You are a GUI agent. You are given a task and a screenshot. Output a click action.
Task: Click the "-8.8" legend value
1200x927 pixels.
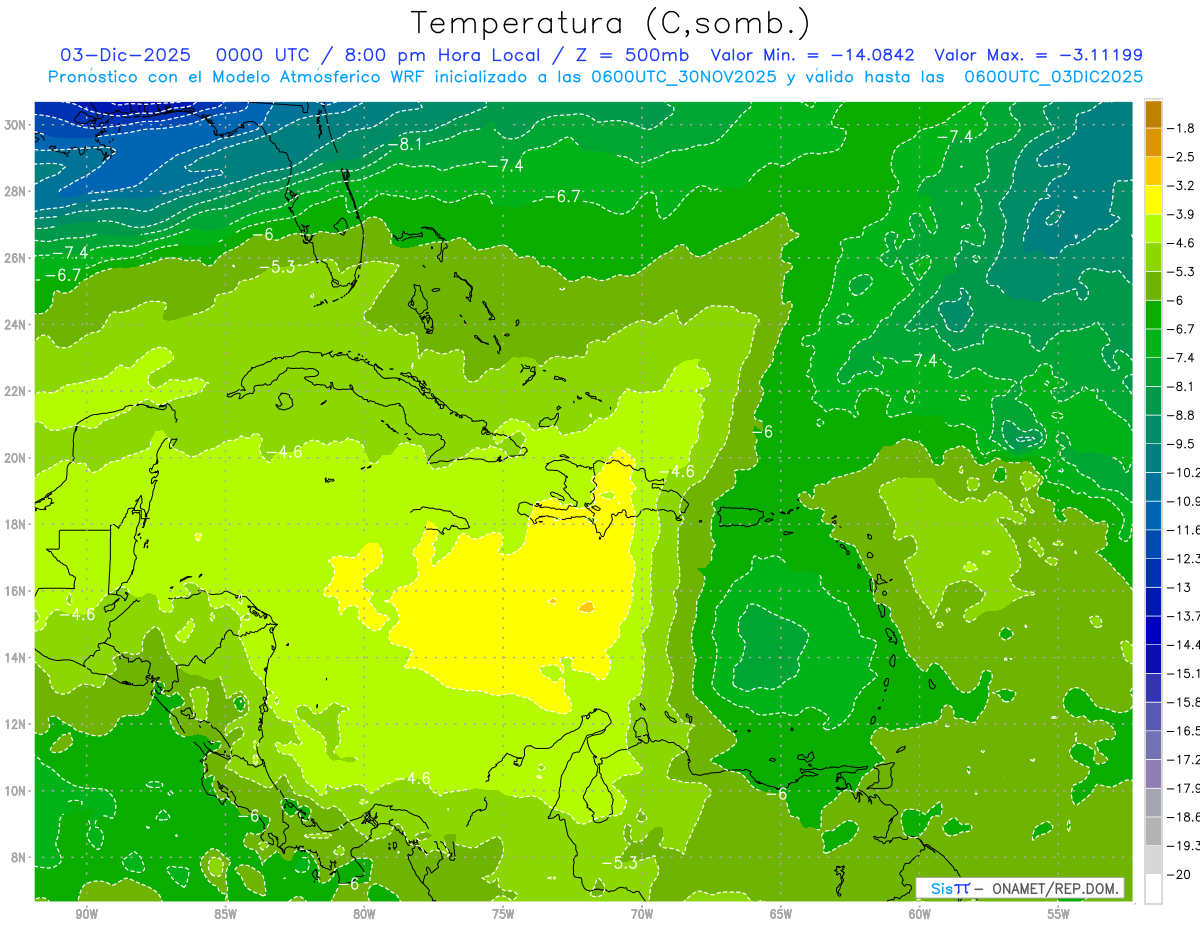tap(1183, 415)
